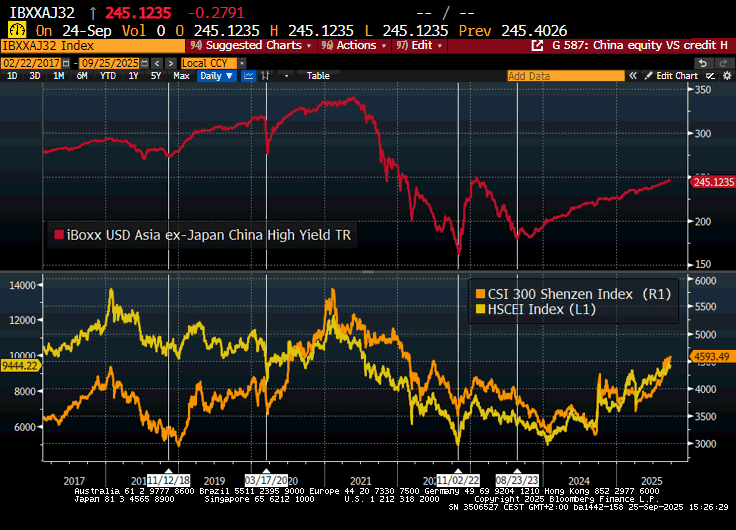Switch to line chart type icon
The width and height of the screenshot is (736, 530).
[x=249, y=76]
